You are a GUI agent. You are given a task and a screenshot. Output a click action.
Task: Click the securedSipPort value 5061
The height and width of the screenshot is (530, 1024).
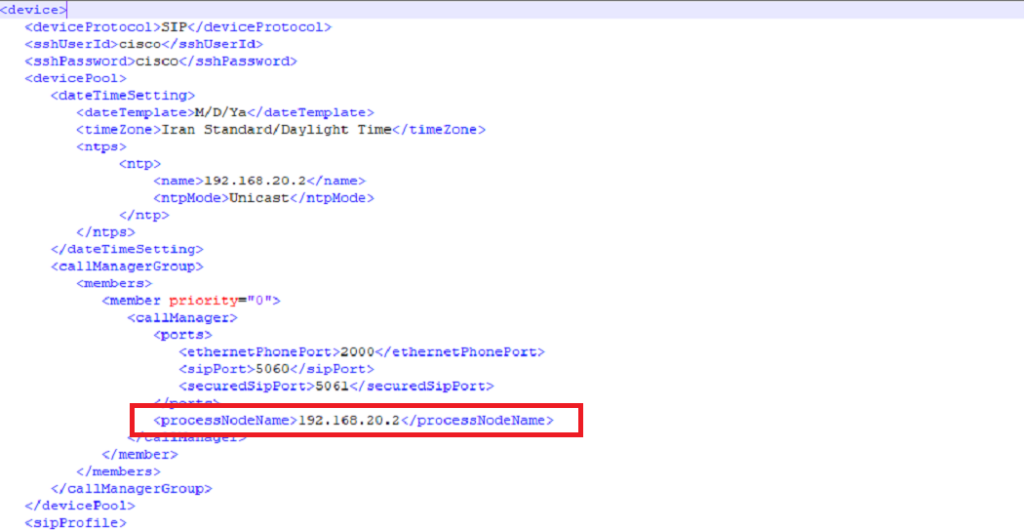pos(331,385)
